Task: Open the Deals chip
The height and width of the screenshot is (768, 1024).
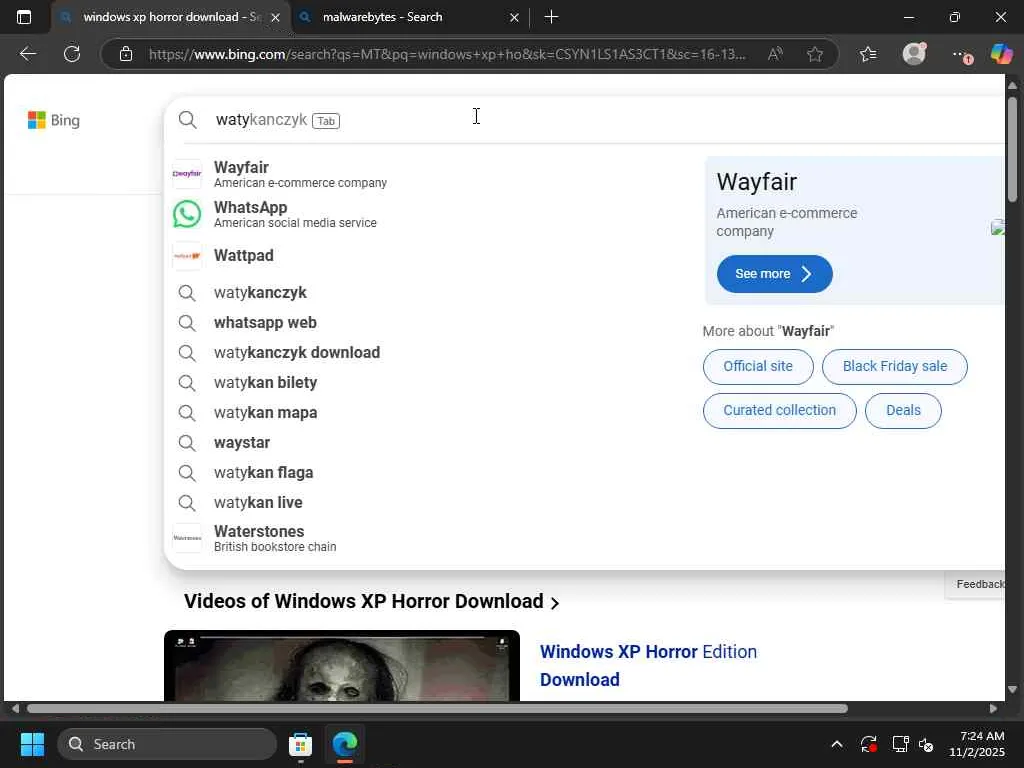Action: click(903, 411)
